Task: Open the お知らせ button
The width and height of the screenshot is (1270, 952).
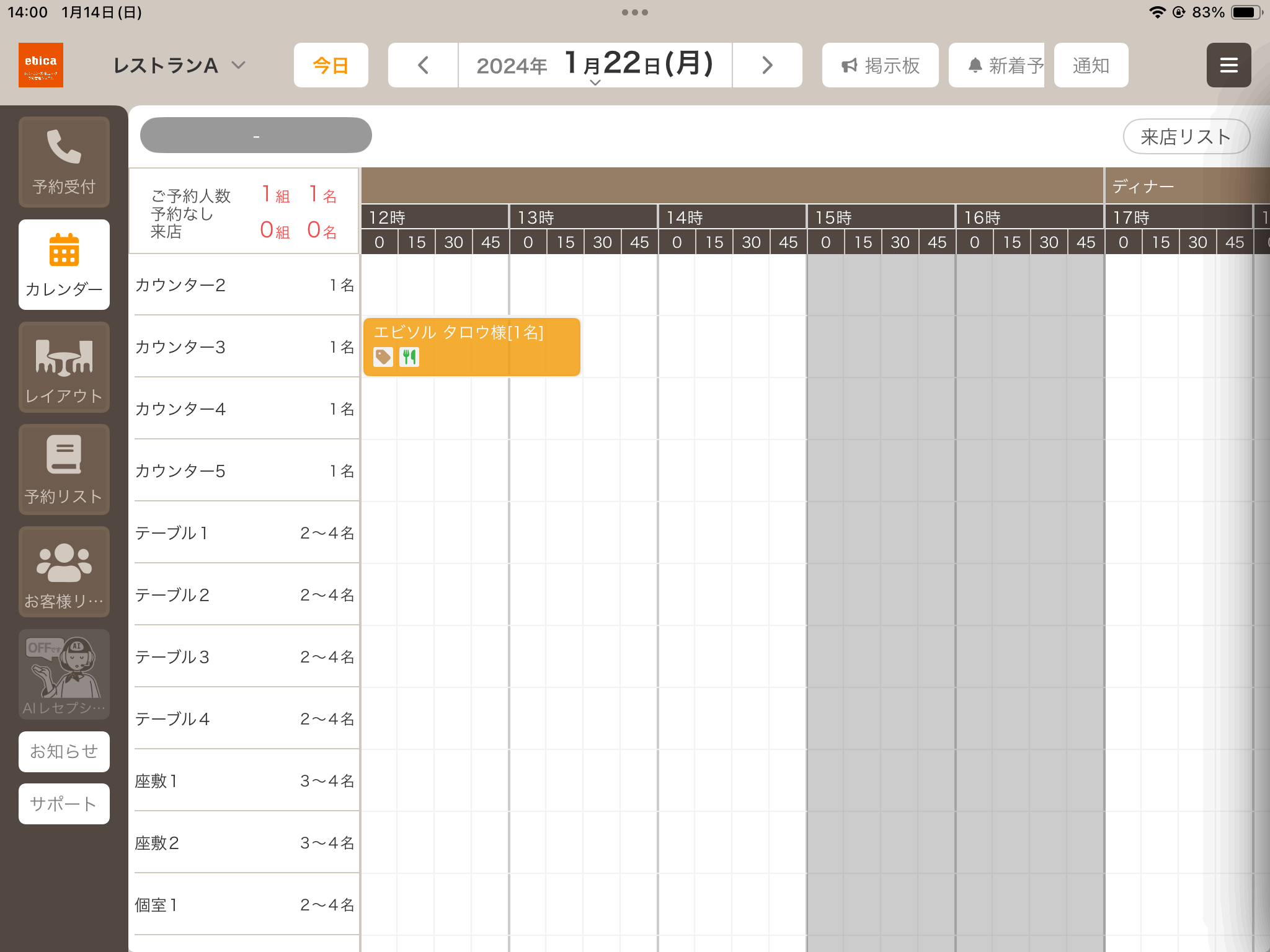Action: click(x=64, y=752)
